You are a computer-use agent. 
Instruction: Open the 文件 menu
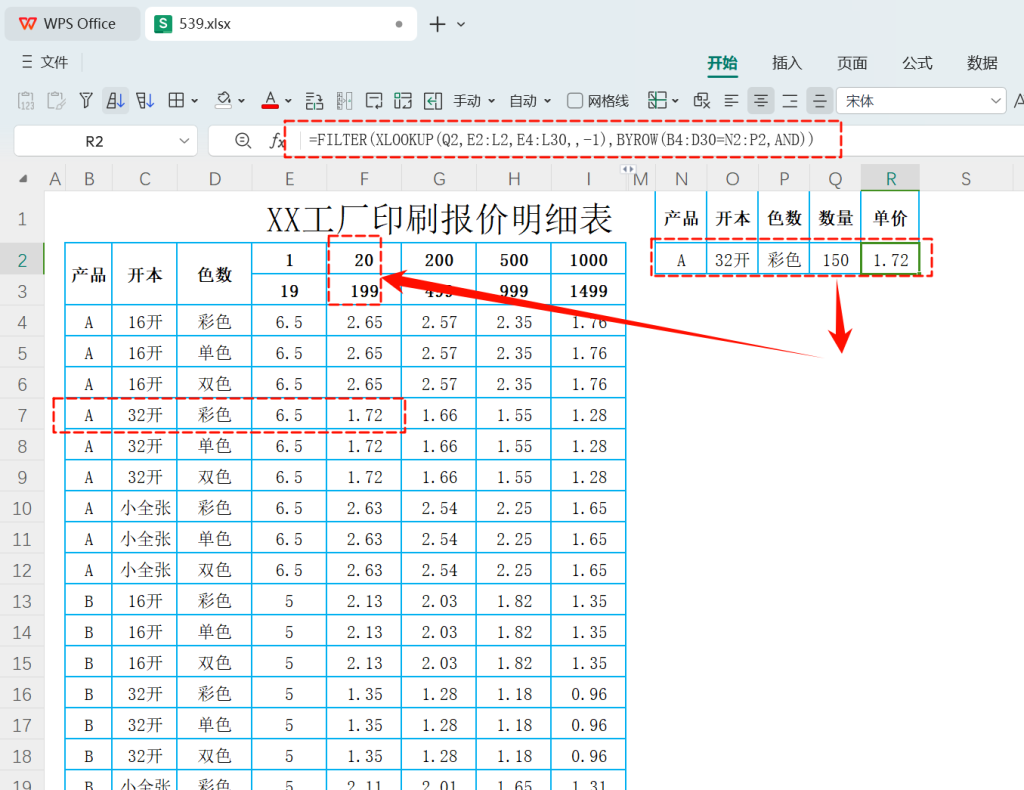click(44, 62)
